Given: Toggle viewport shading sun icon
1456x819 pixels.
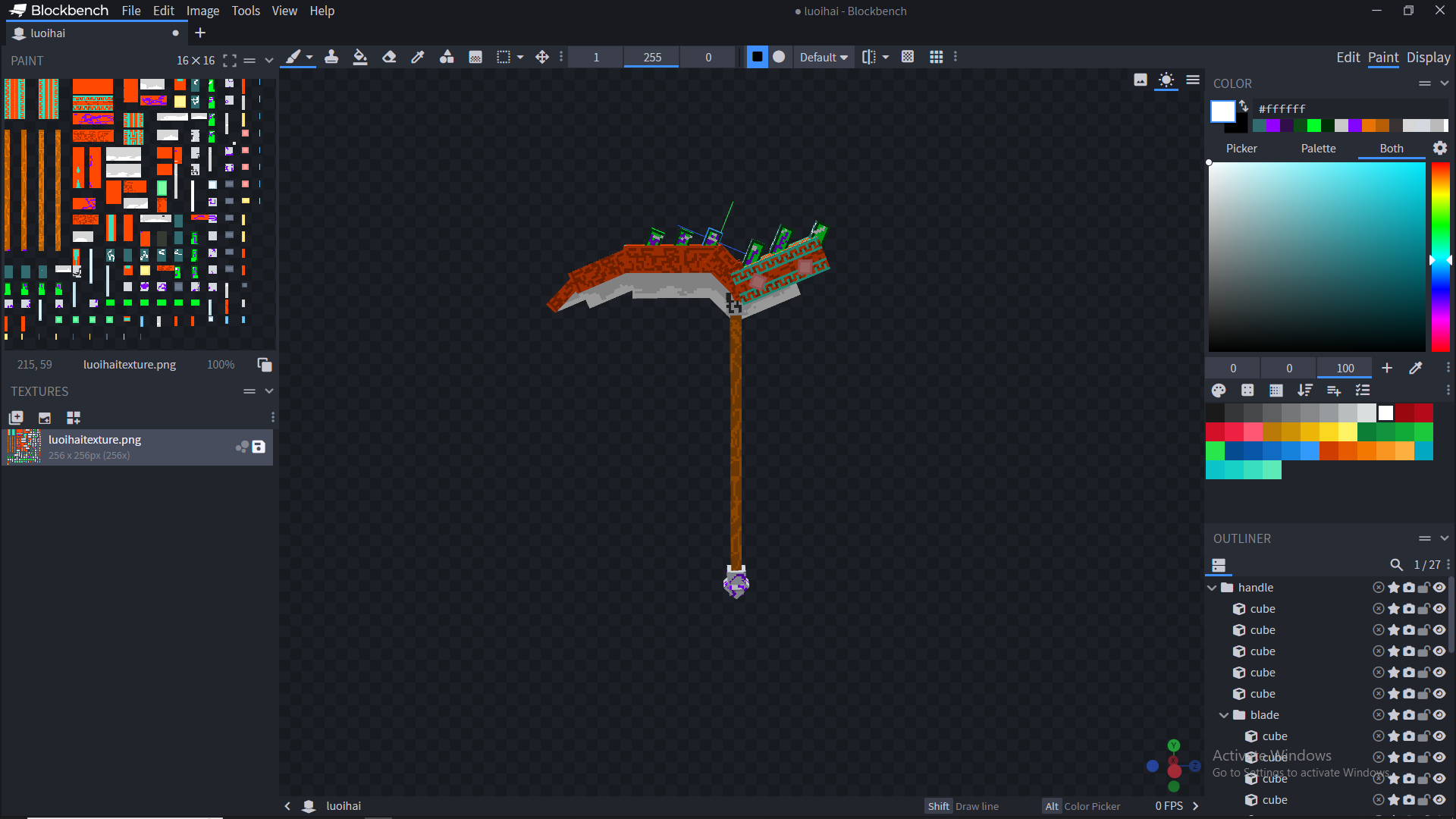Looking at the screenshot, I should pyautogui.click(x=1166, y=80).
